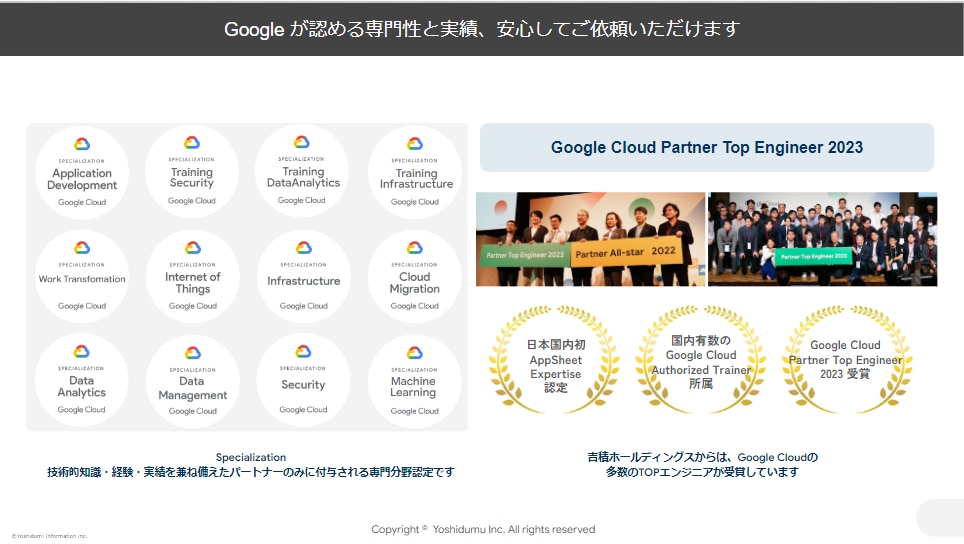Image resolution: width=964 pixels, height=544 pixels.
Task: Click the AppSheet Expertise laurel award
Action: pos(554,360)
